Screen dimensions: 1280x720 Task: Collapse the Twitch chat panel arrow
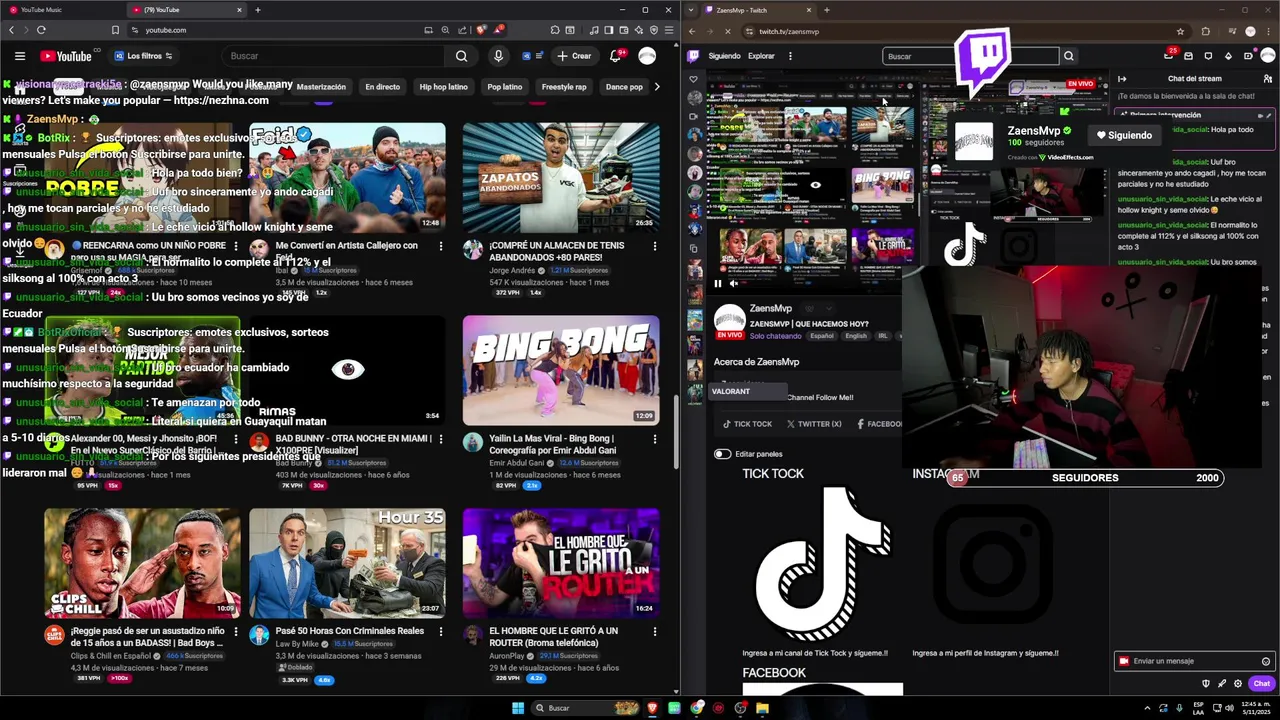click(x=1122, y=79)
